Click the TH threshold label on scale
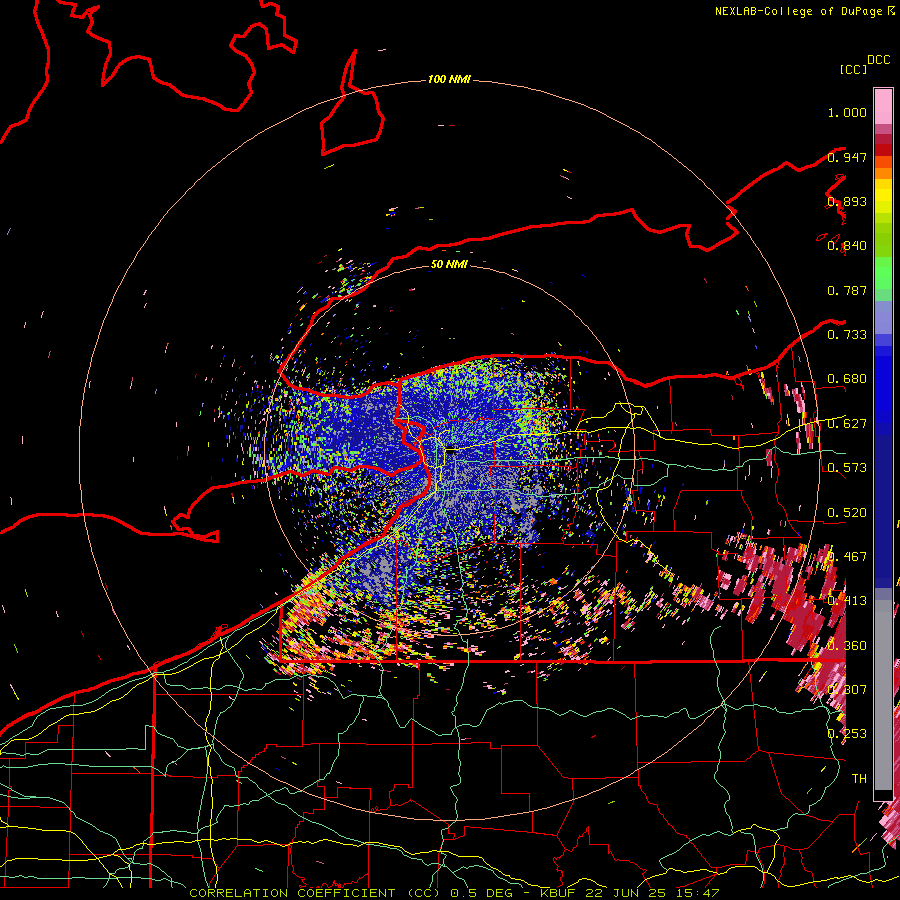 tap(859, 779)
